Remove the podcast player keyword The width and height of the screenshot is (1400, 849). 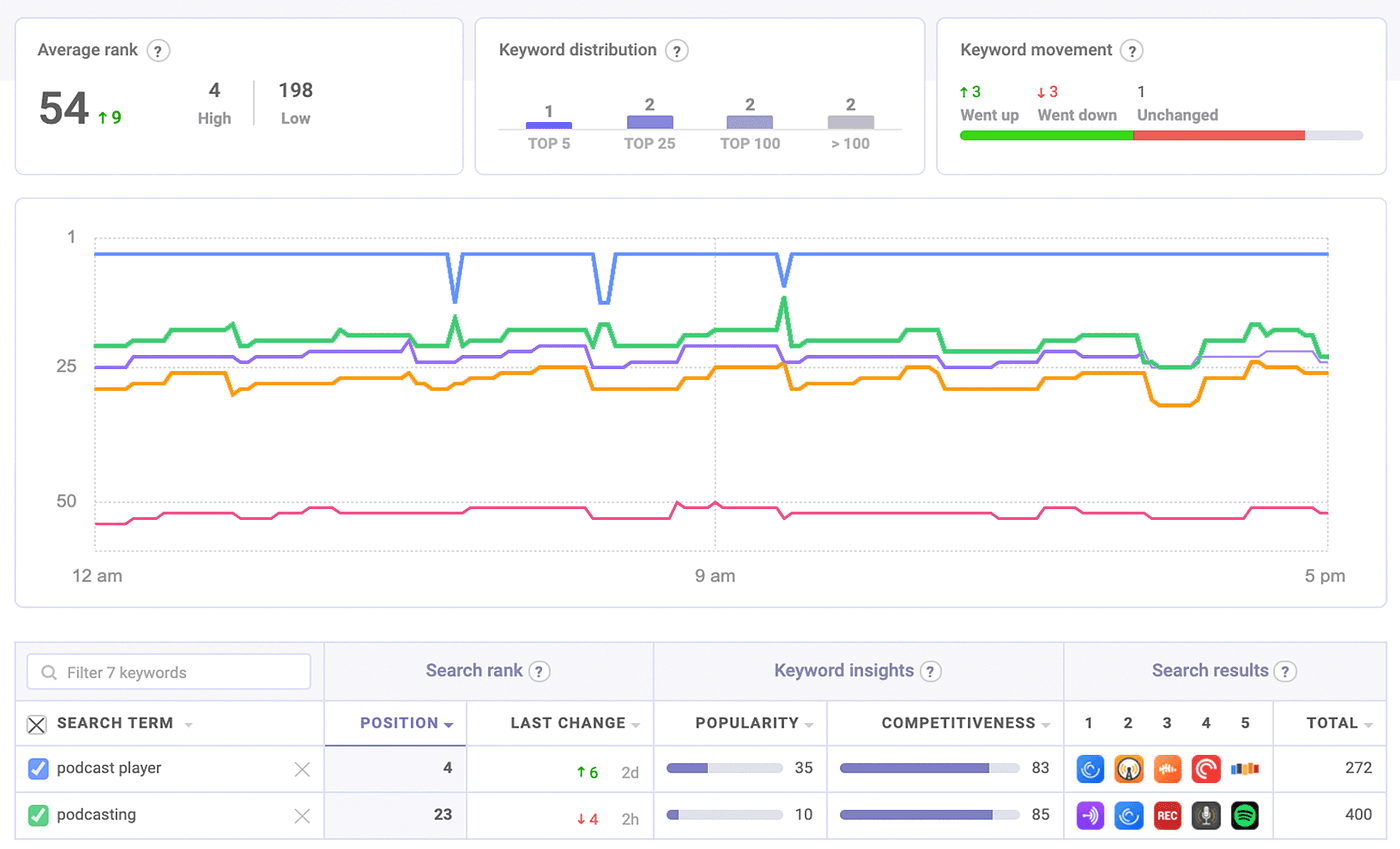pos(302,769)
